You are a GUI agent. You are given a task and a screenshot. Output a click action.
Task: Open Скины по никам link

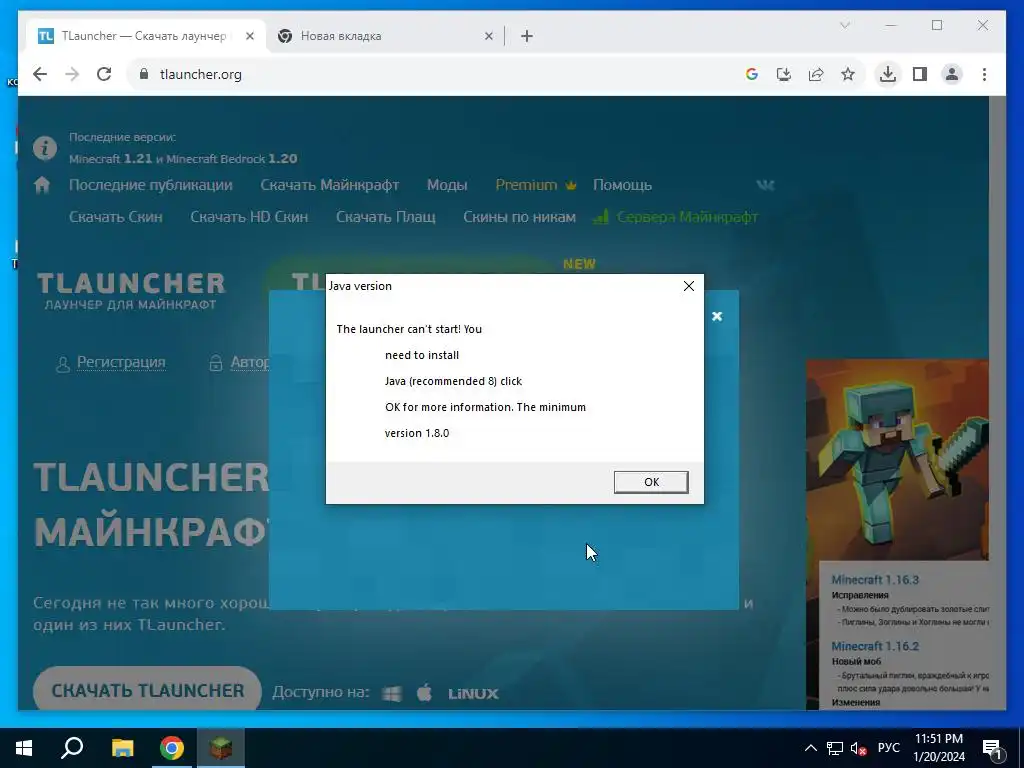coord(519,217)
